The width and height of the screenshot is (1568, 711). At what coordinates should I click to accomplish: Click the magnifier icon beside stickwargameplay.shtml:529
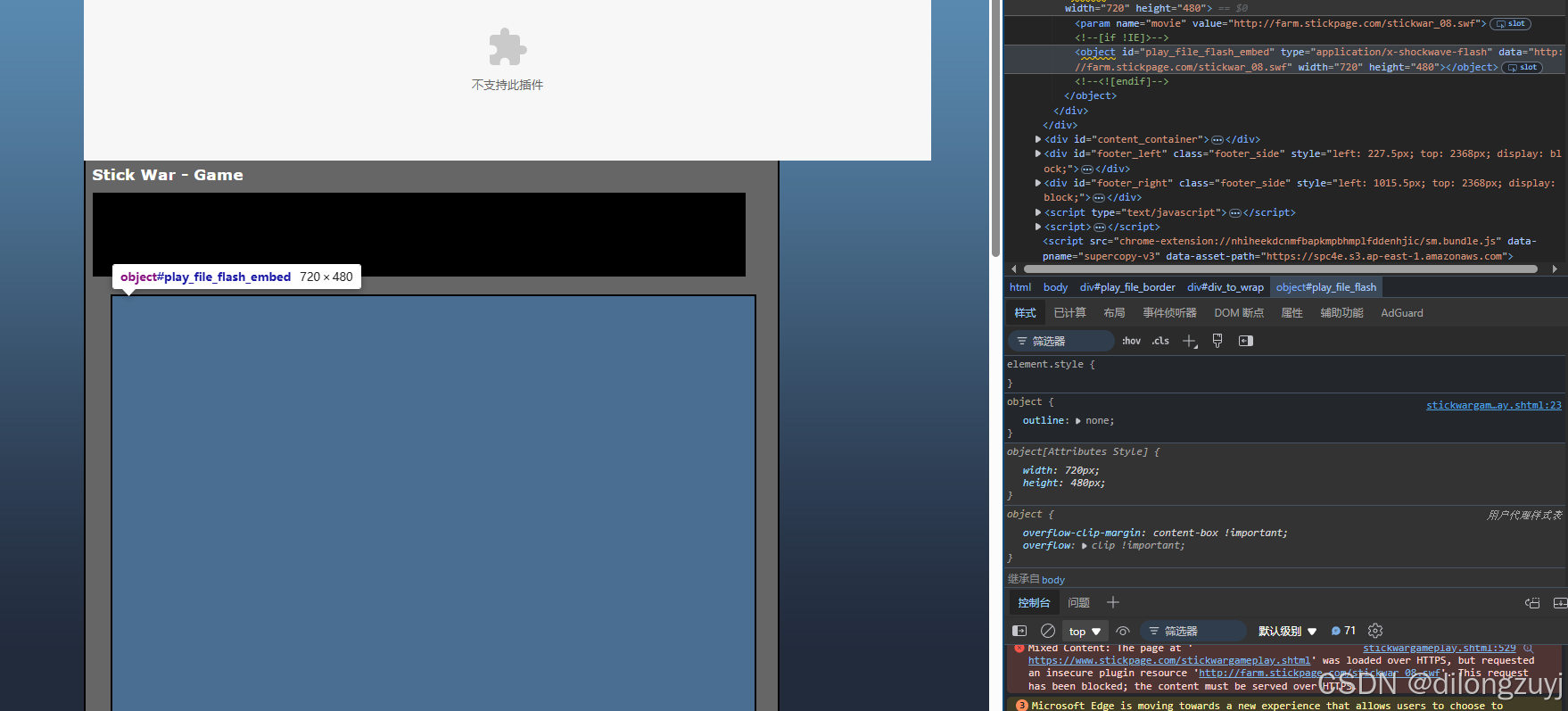pyautogui.click(x=1528, y=649)
